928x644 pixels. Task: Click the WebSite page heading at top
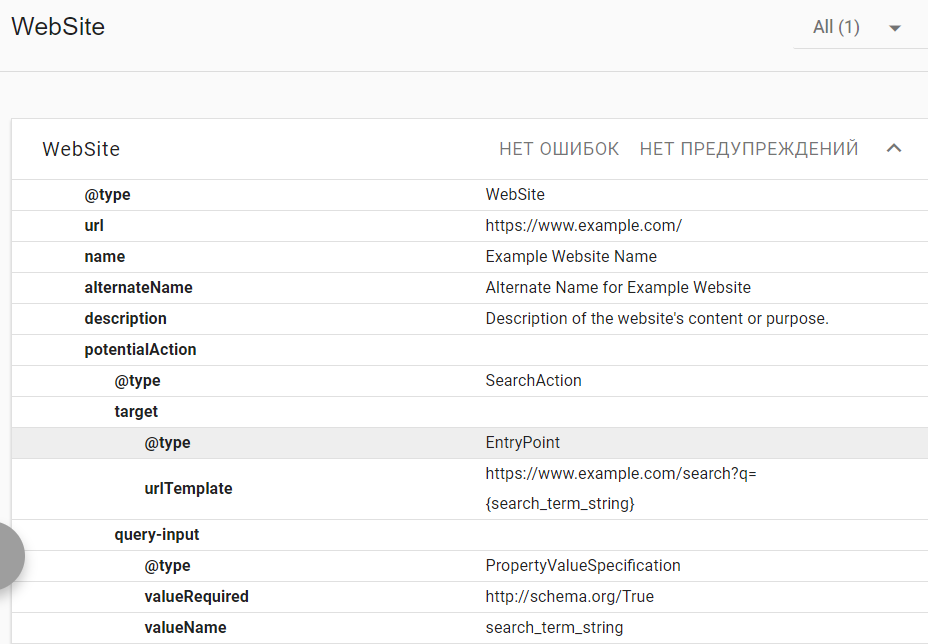[x=58, y=27]
